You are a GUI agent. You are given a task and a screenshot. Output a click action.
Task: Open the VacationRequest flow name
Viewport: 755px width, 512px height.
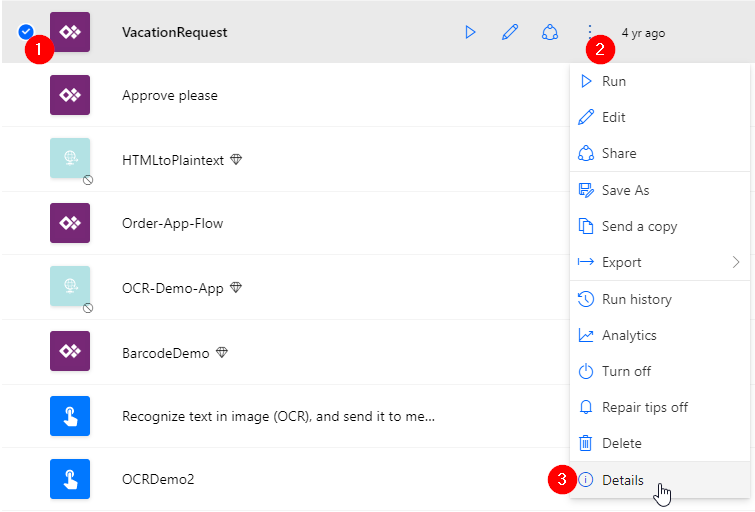click(x=174, y=32)
